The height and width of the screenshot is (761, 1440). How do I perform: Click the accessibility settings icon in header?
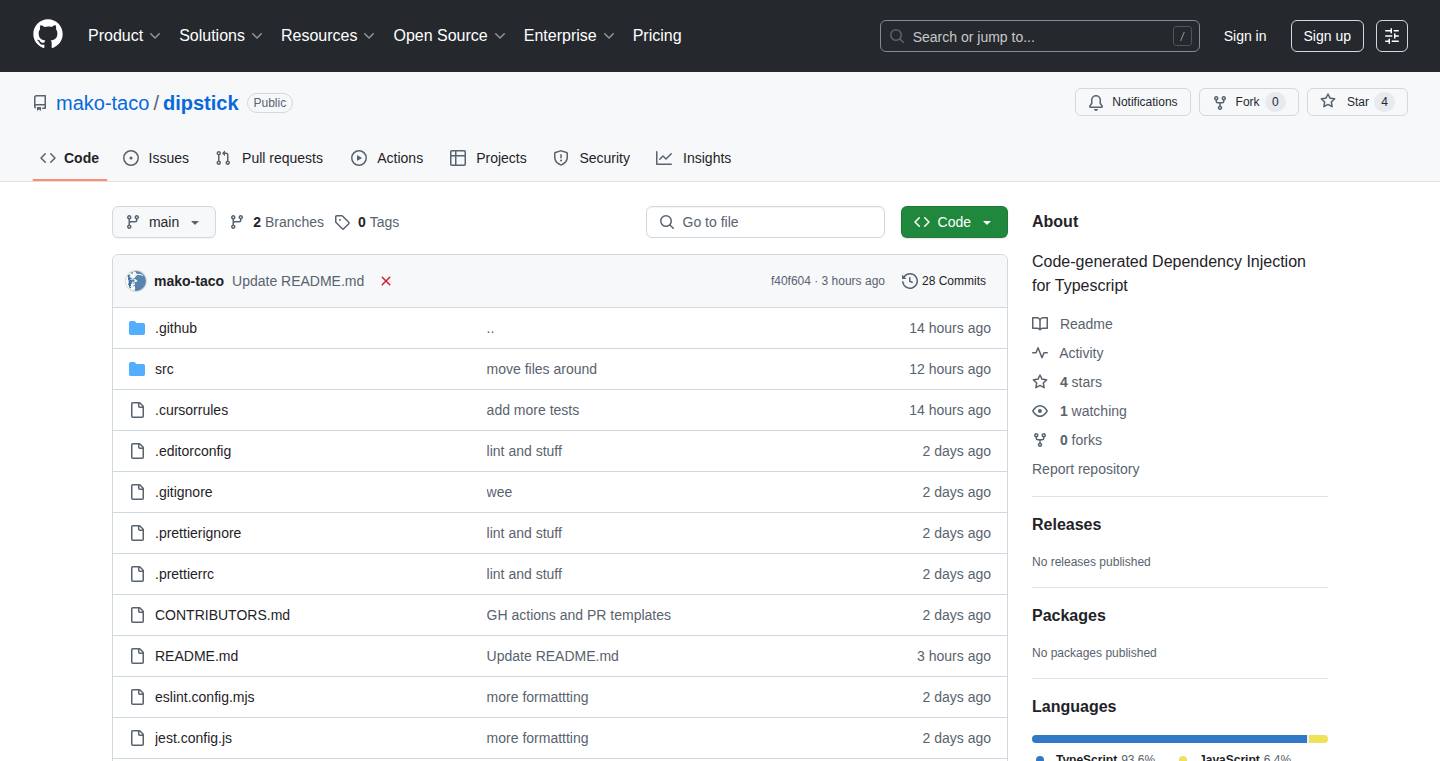pos(1392,36)
